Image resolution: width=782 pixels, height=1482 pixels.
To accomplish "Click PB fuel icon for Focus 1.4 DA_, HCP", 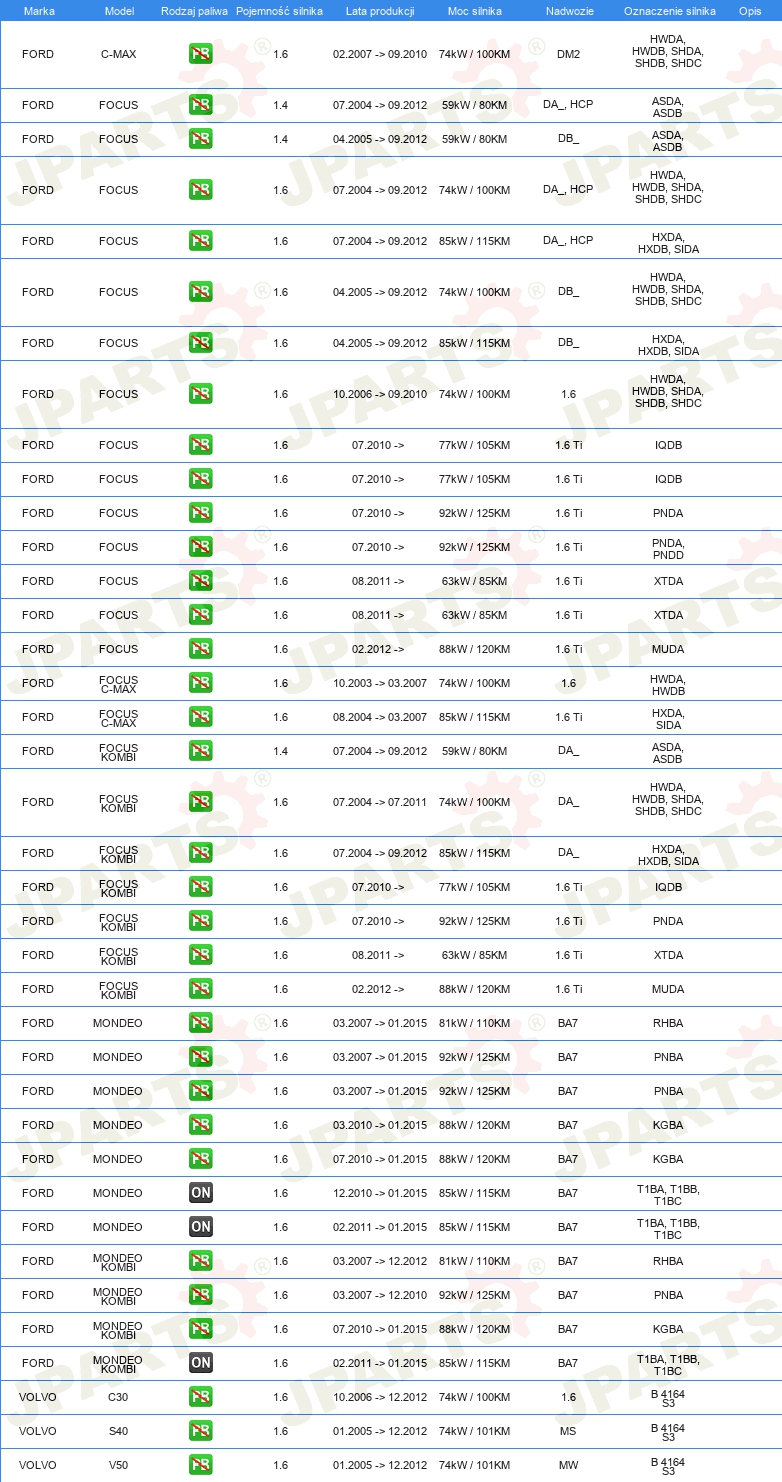I will pyautogui.click(x=201, y=105).
